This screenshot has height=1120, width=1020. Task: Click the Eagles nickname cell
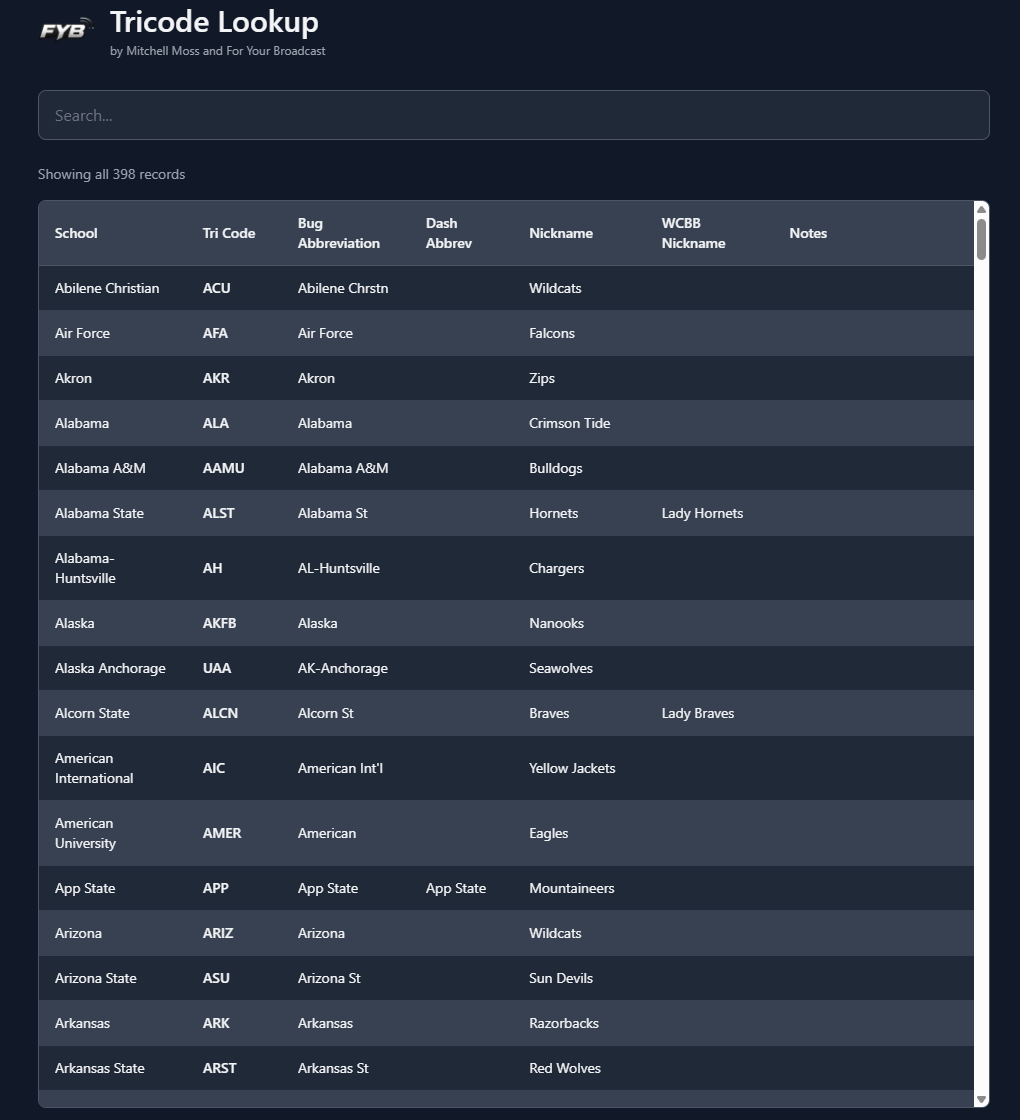(x=549, y=833)
